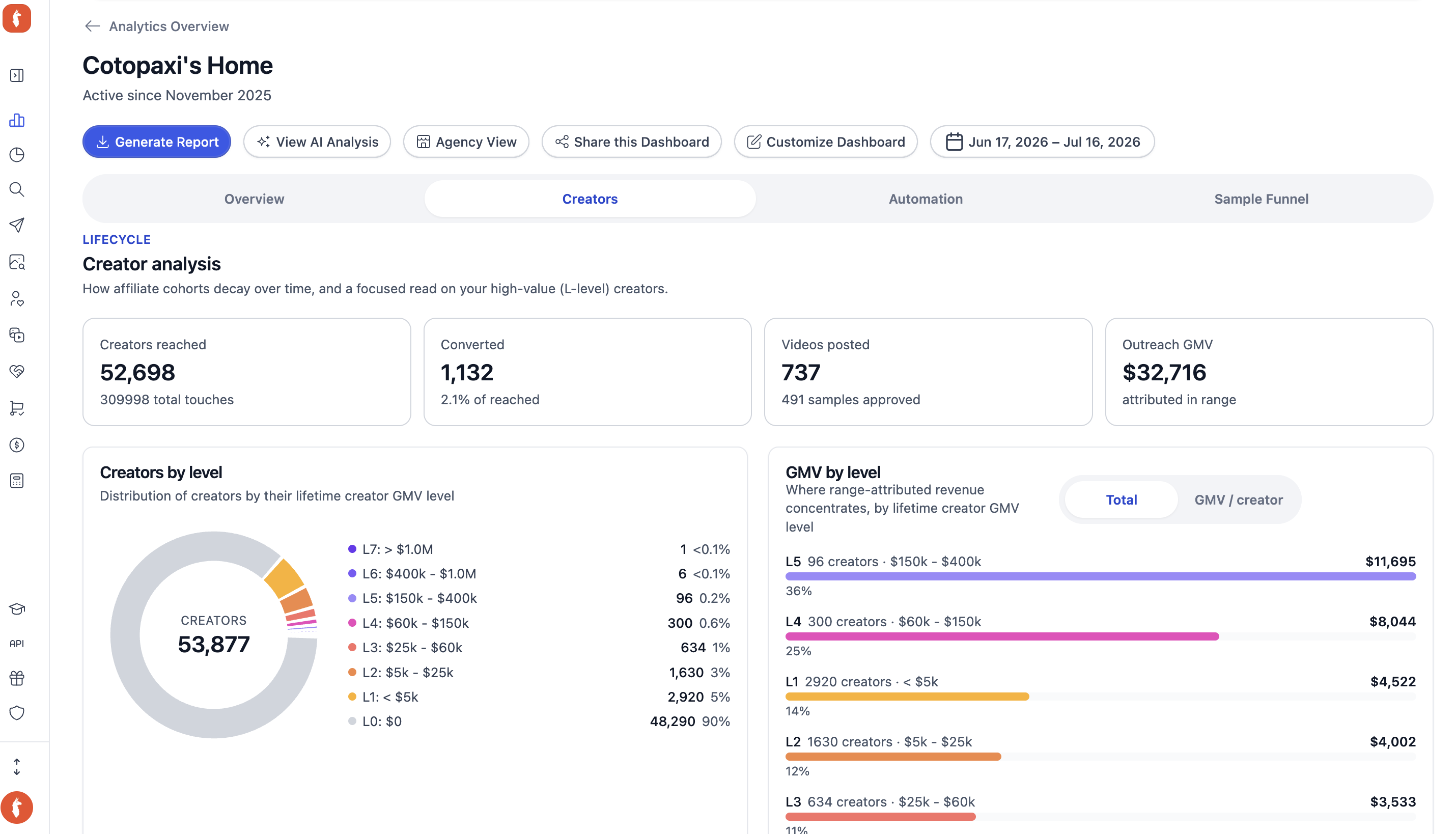Open Customize Dashboard
Viewport: 1456px width, 834px height.
coord(825,142)
